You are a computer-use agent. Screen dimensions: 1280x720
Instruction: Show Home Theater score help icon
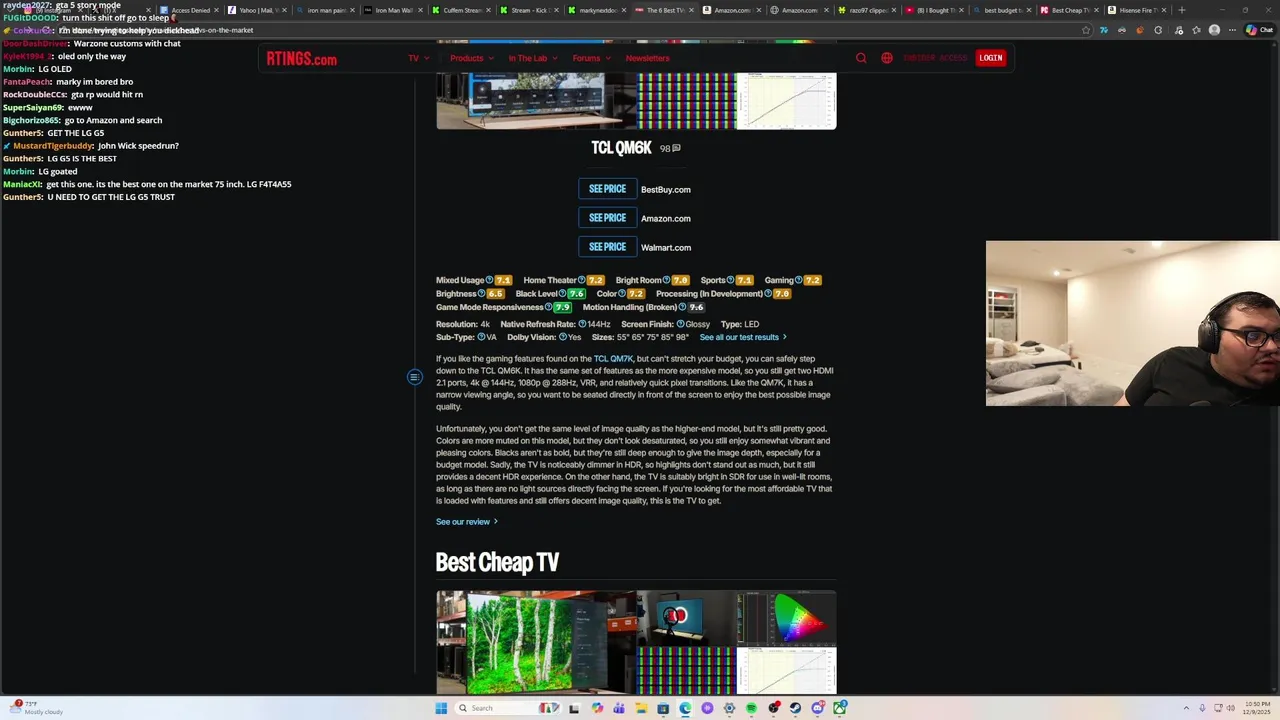point(582,280)
